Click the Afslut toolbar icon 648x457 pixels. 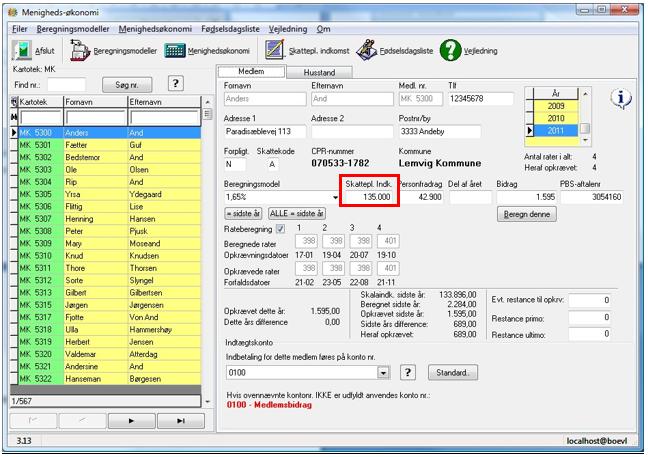[22, 51]
